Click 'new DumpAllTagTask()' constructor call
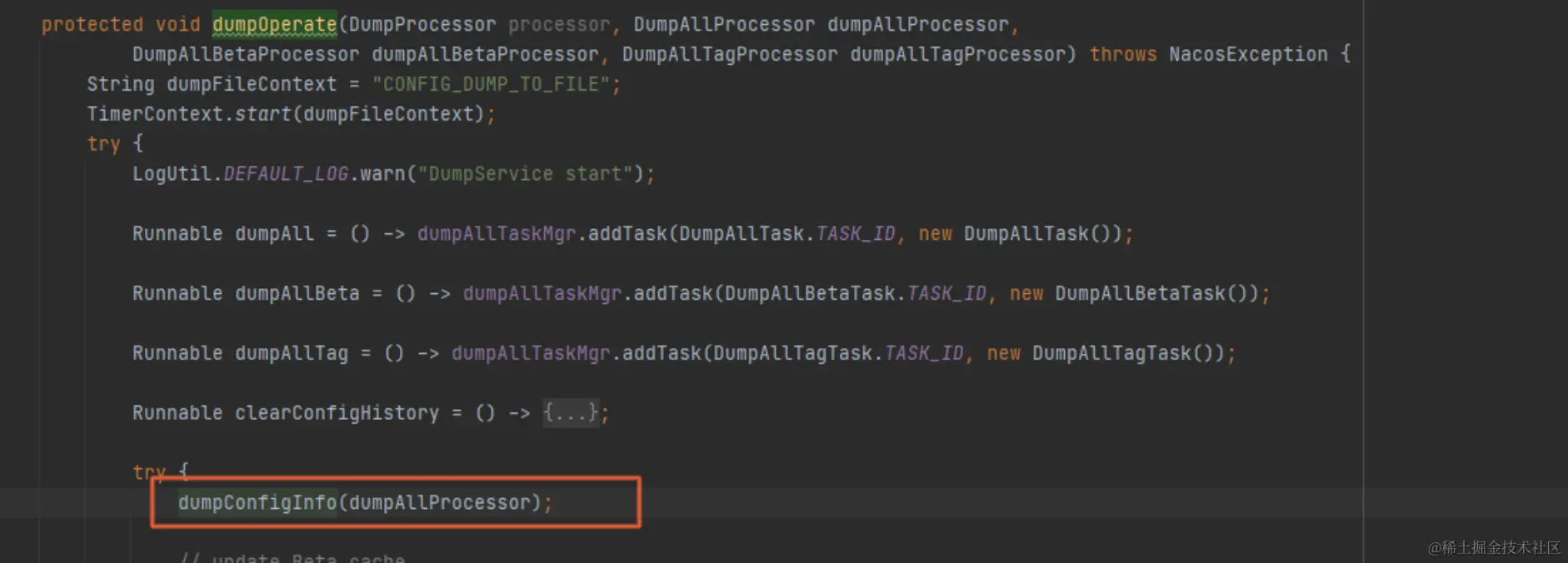This screenshot has height=563, width=1568. point(1106,354)
